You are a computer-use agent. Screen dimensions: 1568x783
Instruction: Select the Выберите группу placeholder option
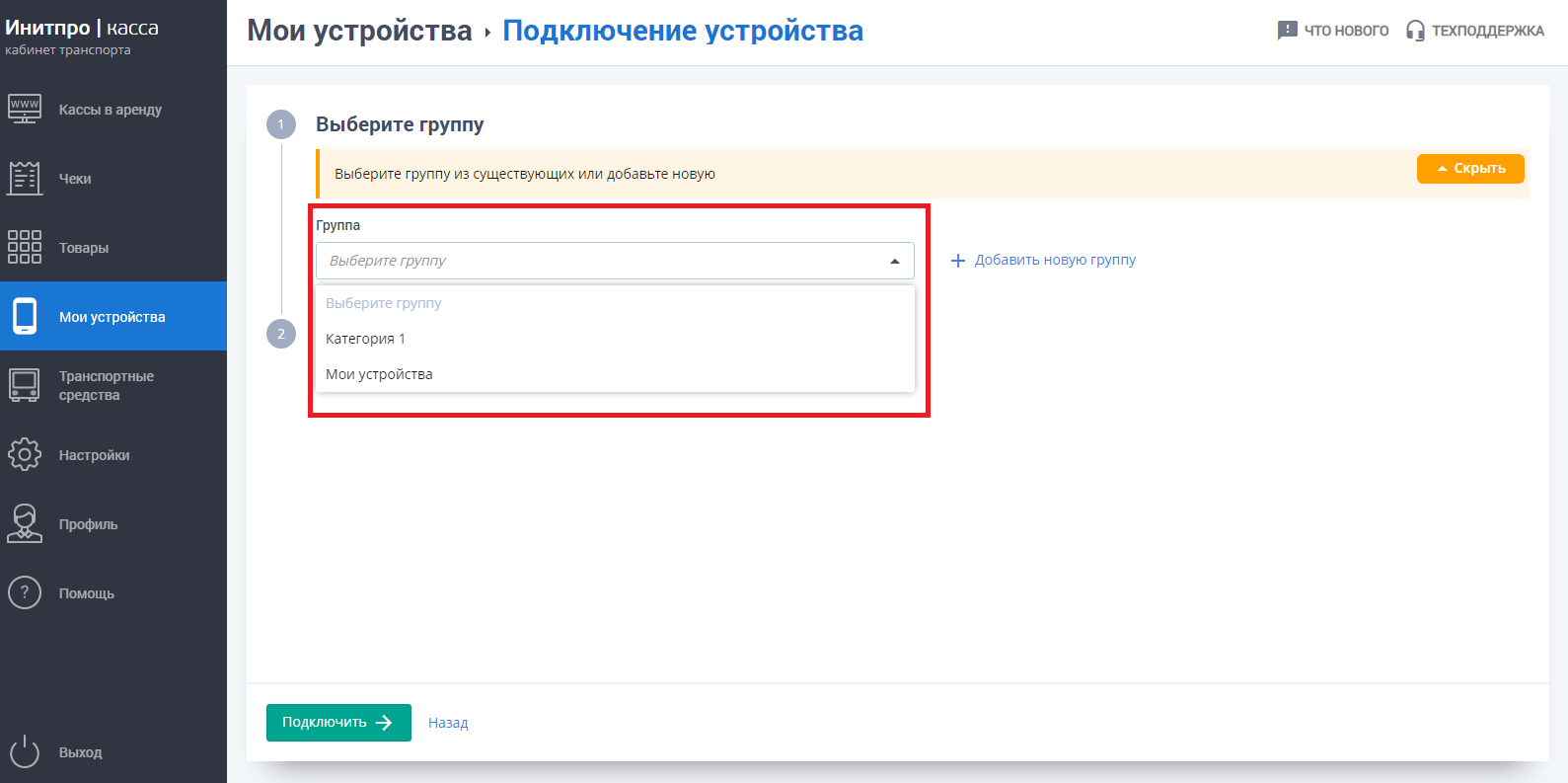point(384,303)
